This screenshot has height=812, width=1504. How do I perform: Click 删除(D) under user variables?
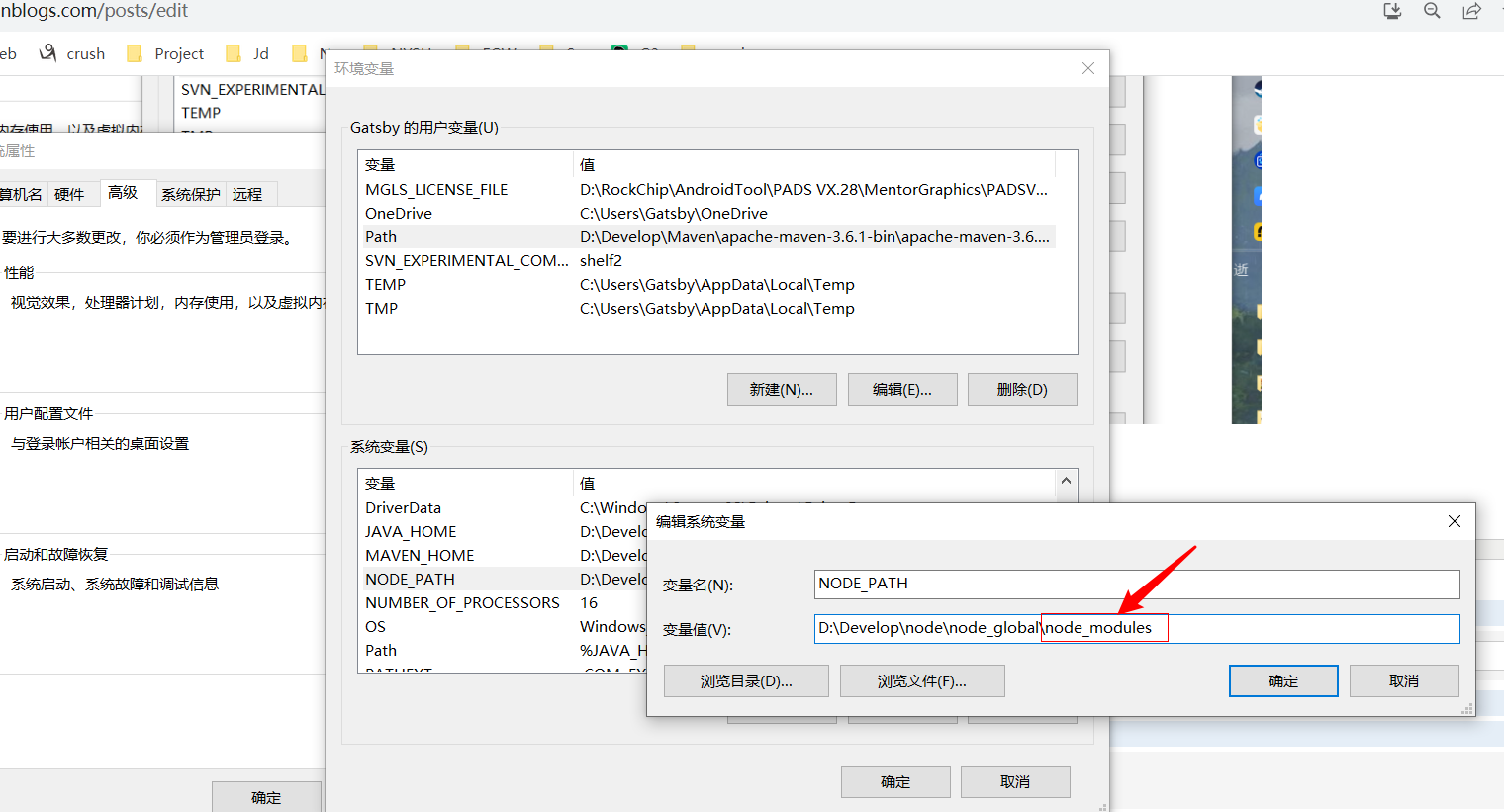[x=1022, y=389]
